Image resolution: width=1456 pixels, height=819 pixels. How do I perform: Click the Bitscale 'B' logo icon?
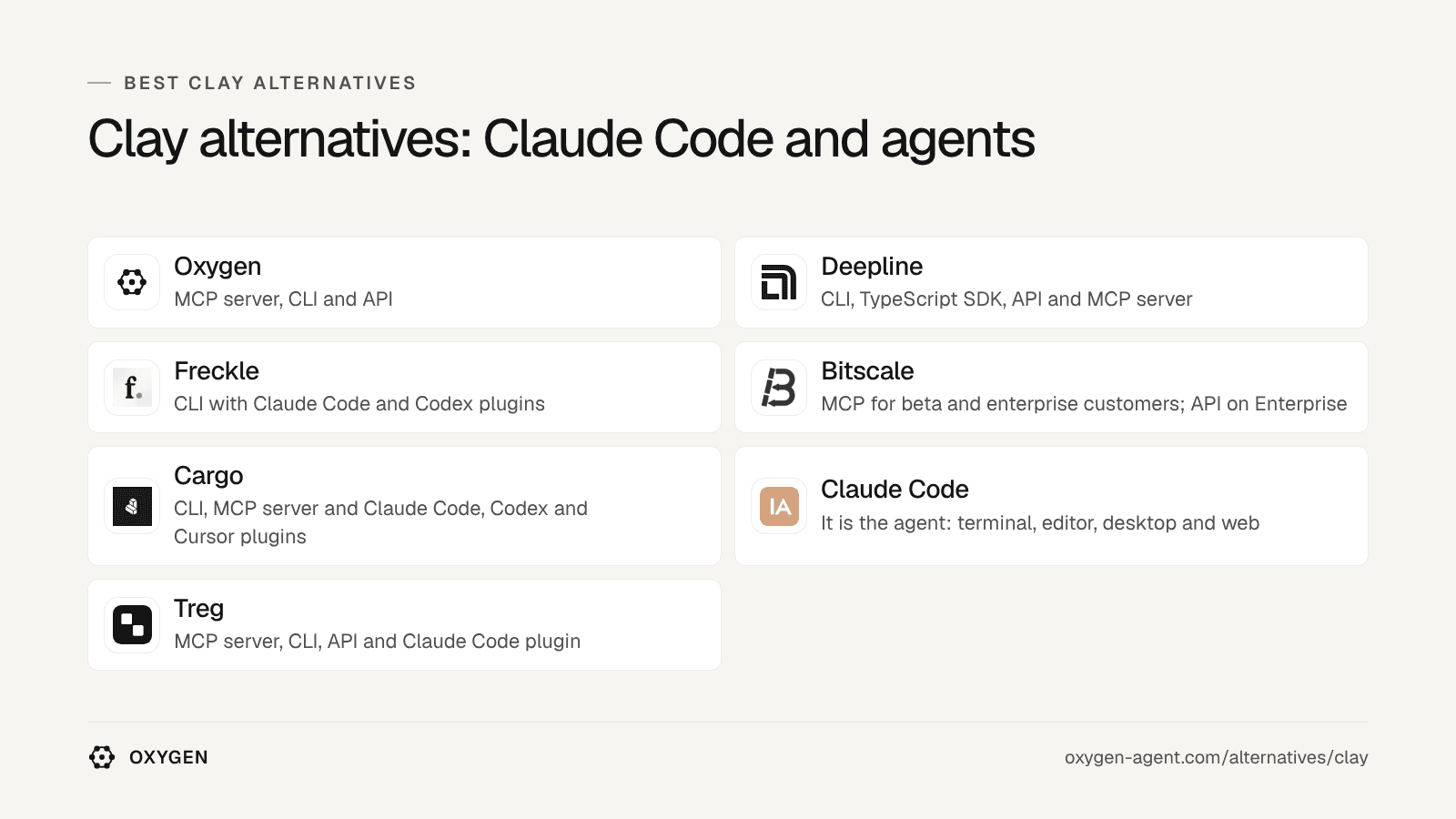[779, 388]
